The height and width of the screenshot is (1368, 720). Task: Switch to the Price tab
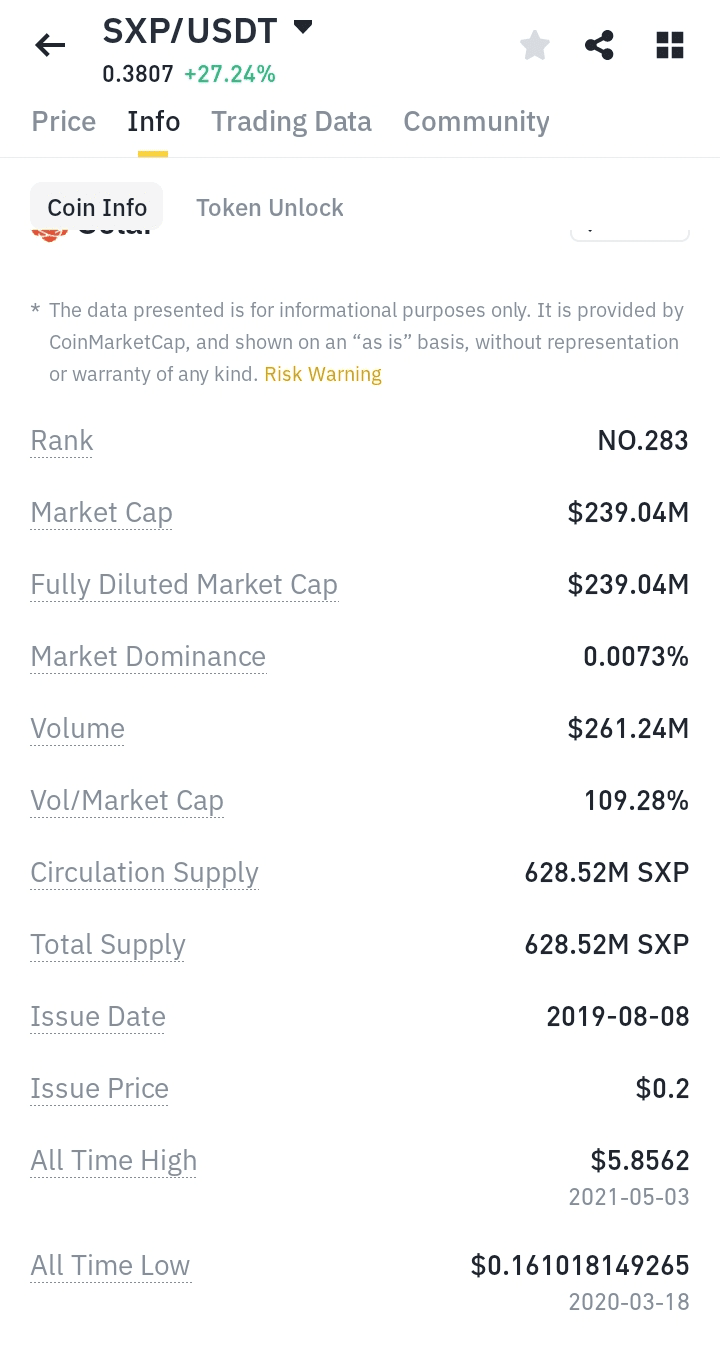point(64,122)
